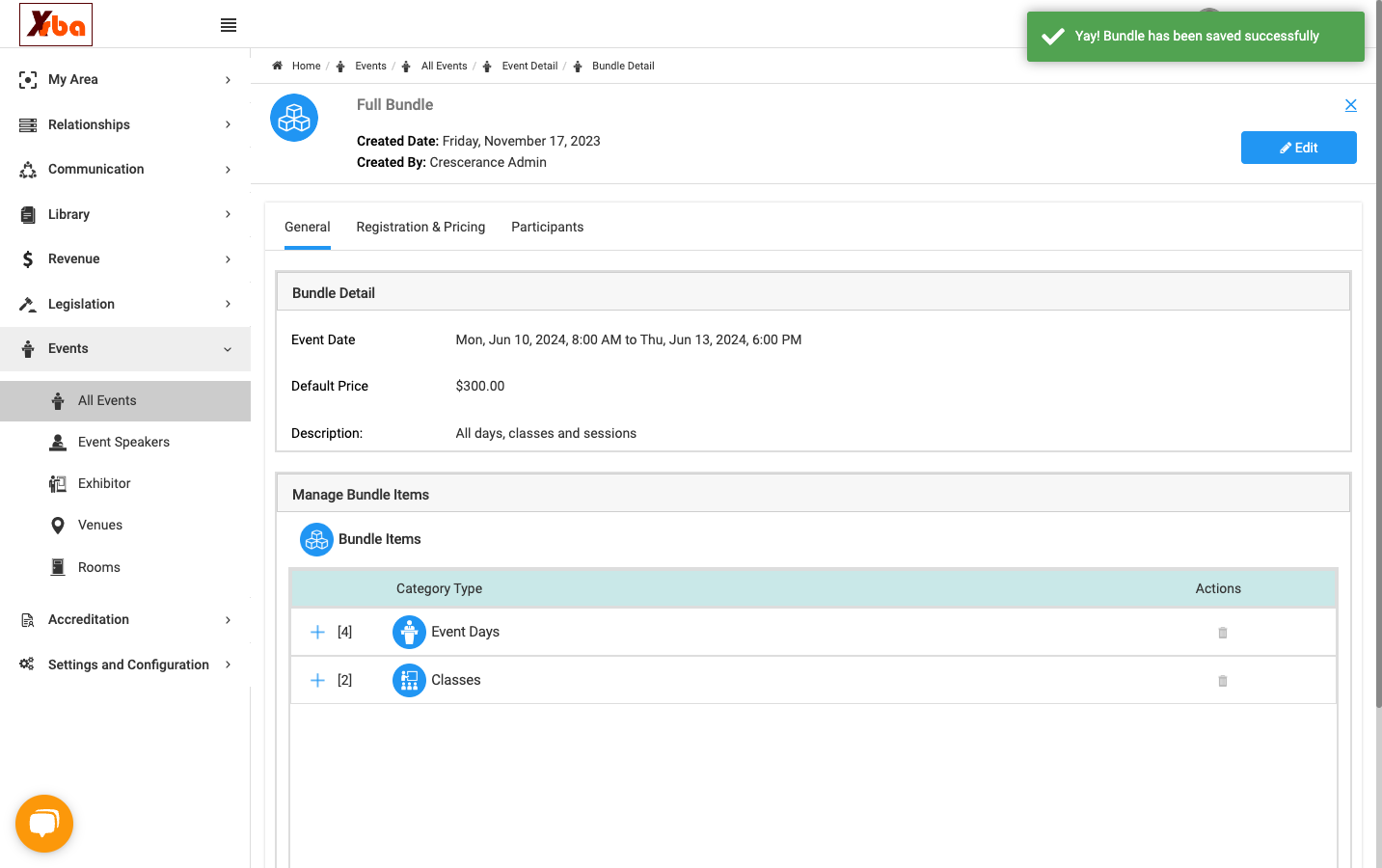1382x868 pixels.
Task: Go to All Events breadcrumb
Action: tap(444, 67)
